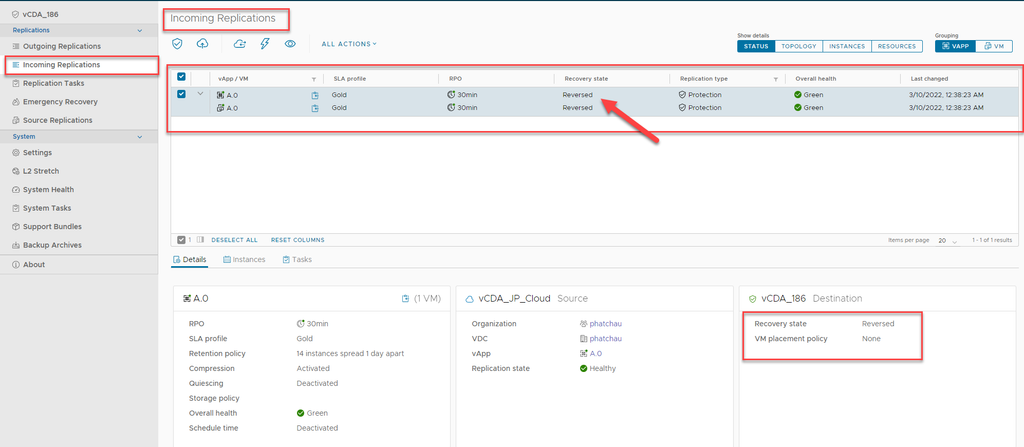Open the phatchau Organization link
Screen dimensions: 1024x447
tap(605, 324)
